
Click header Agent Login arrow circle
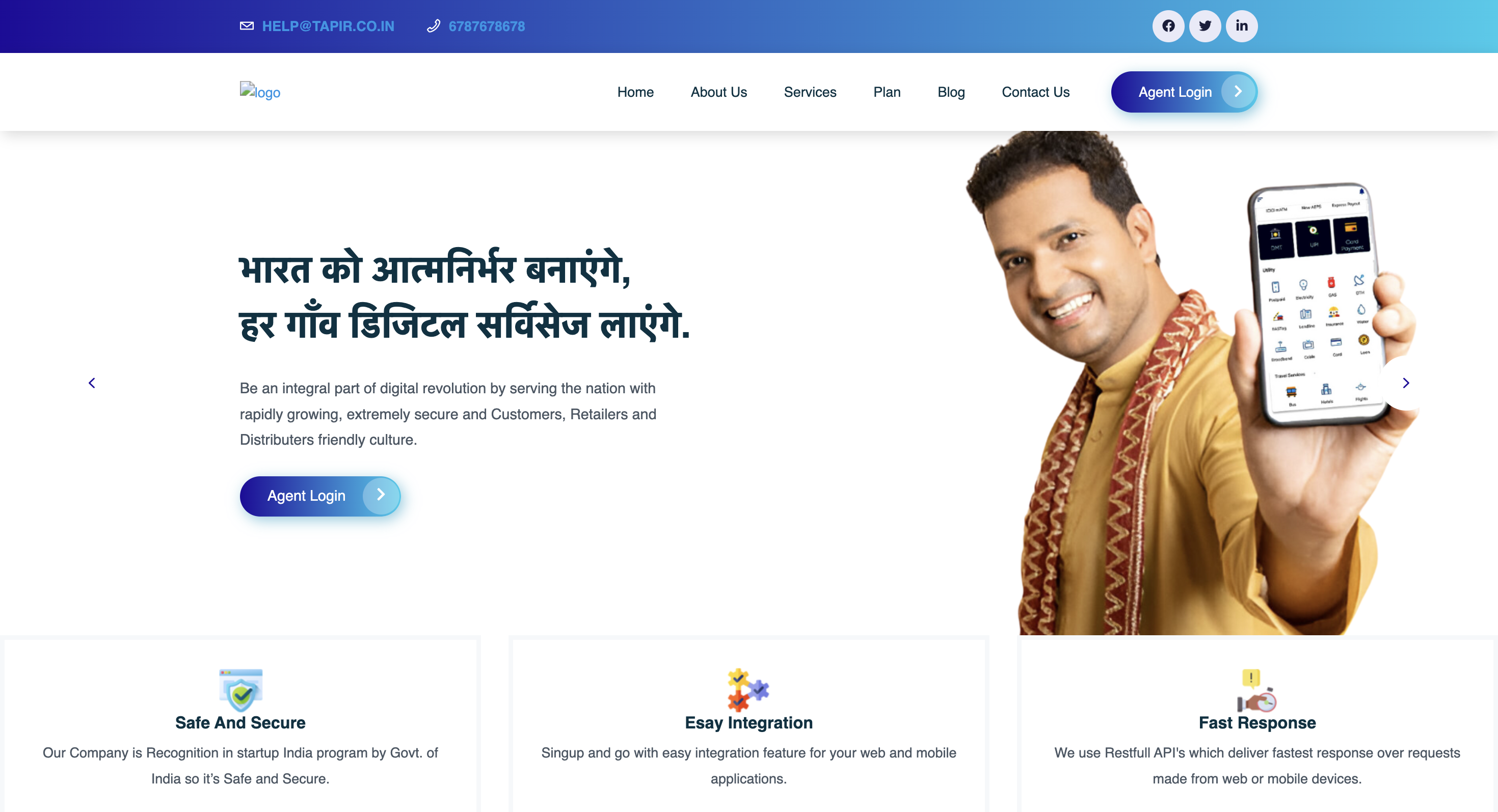pos(1238,91)
